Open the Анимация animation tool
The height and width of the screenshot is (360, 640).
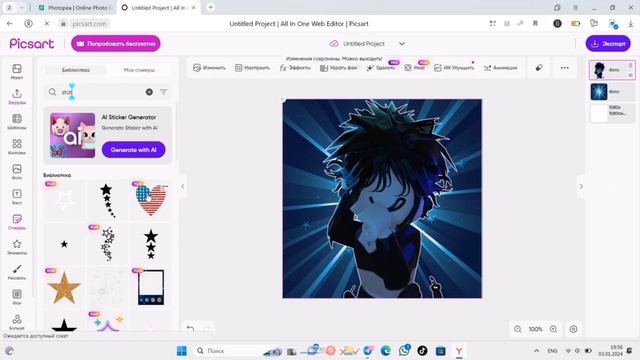[x=500, y=68]
